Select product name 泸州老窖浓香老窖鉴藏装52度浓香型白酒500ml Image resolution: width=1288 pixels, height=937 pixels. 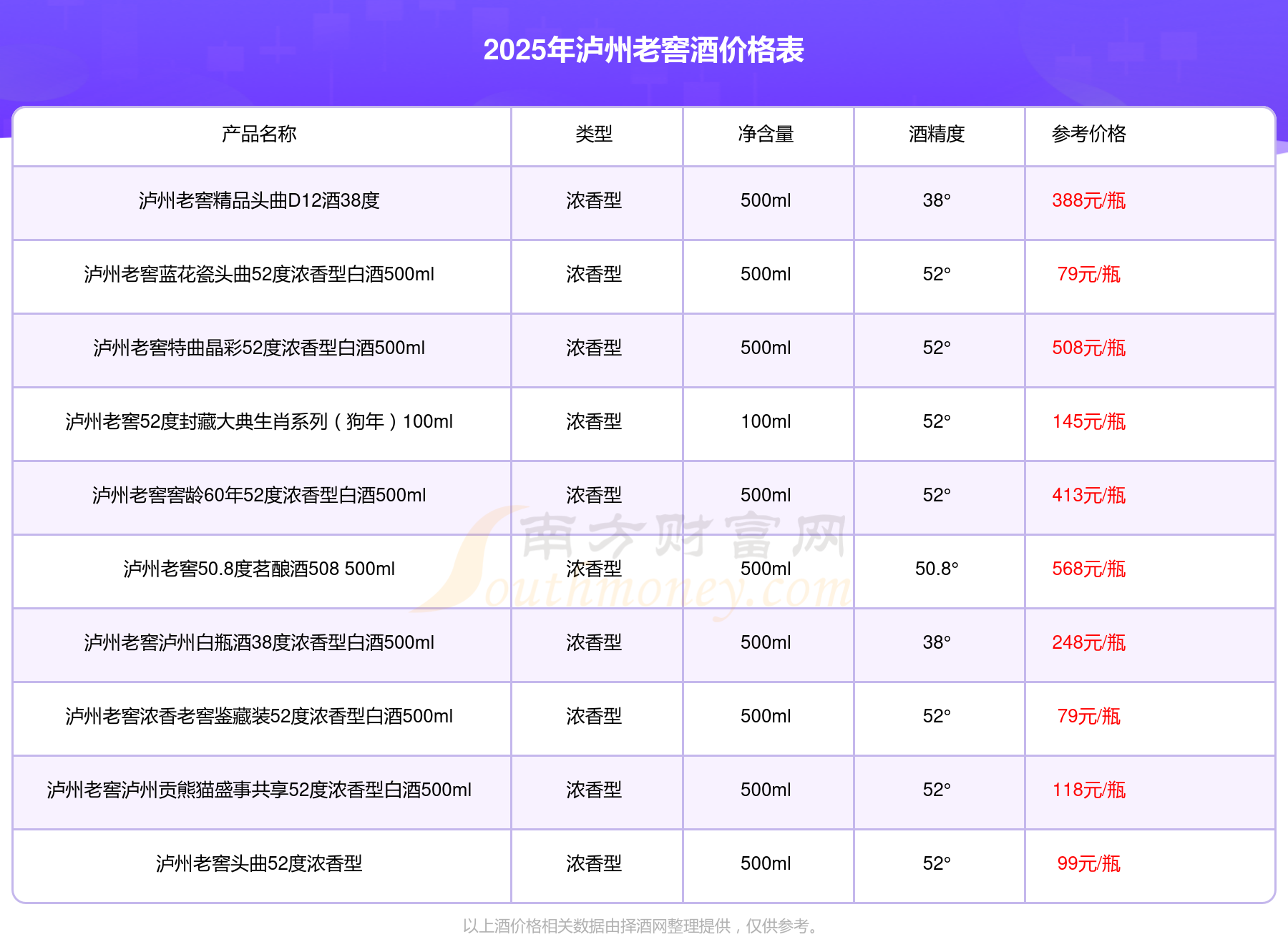click(259, 716)
